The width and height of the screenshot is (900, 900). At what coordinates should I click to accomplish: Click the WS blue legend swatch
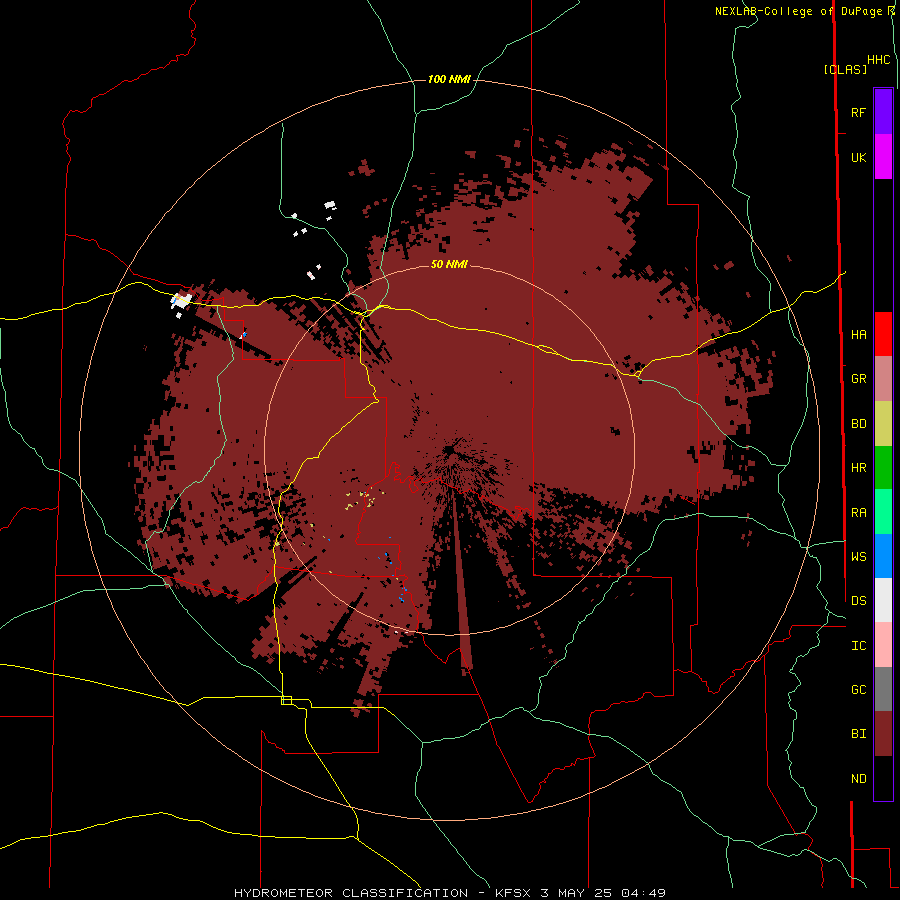point(883,556)
